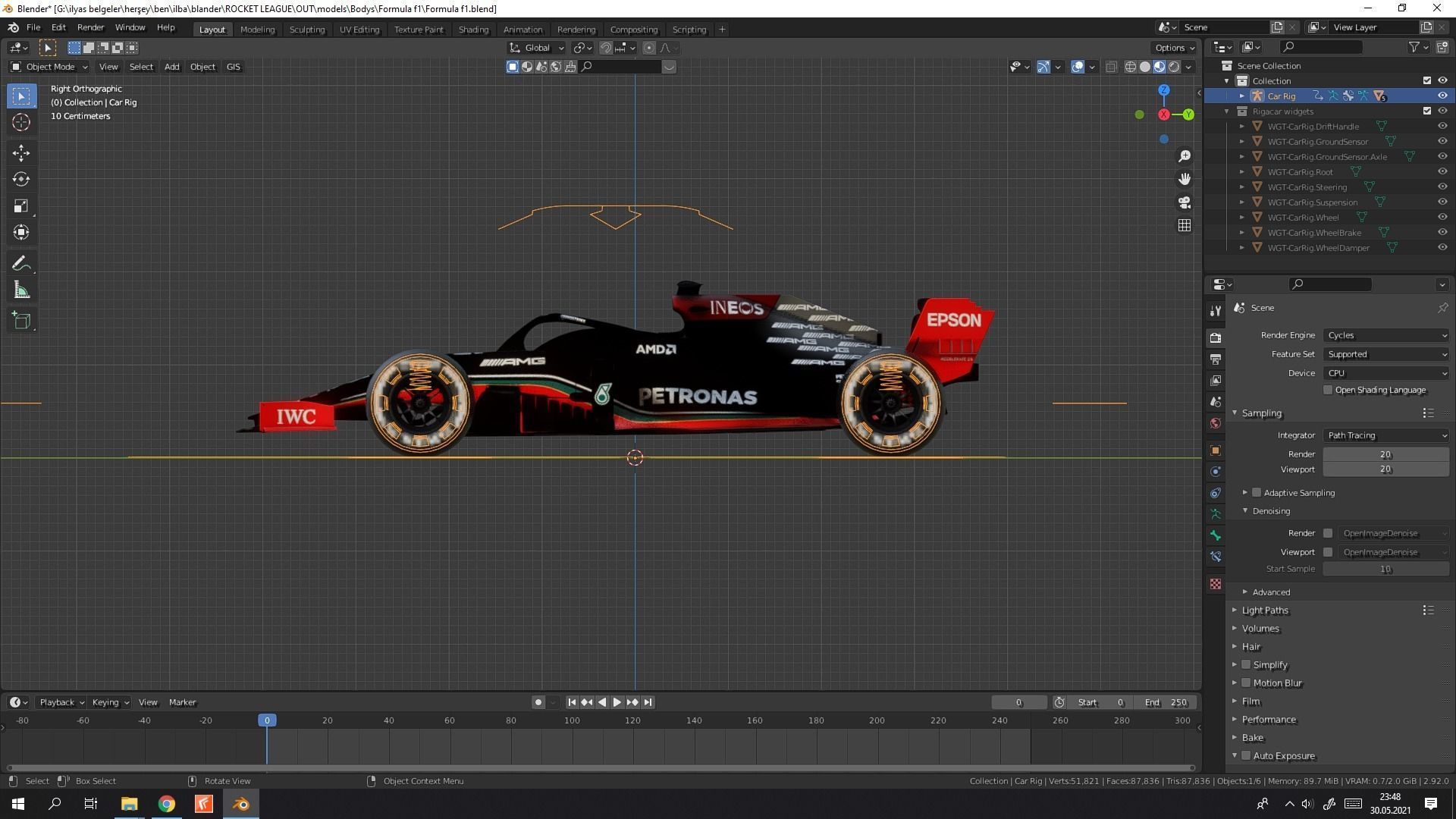The image size is (1456, 819).
Task: Select the Scale tool
Action: (x=21, y=206)
